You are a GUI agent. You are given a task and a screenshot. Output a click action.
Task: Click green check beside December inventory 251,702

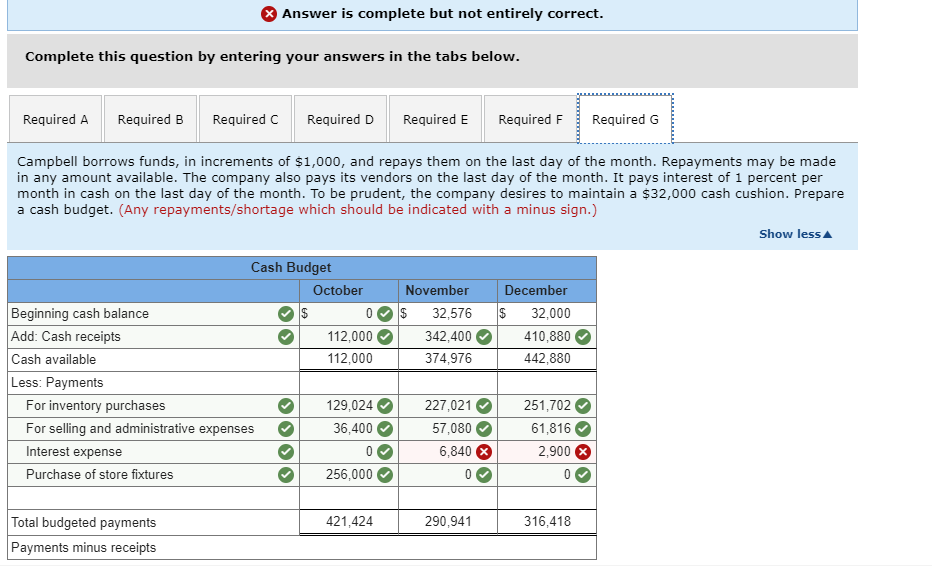click(583, 405)
